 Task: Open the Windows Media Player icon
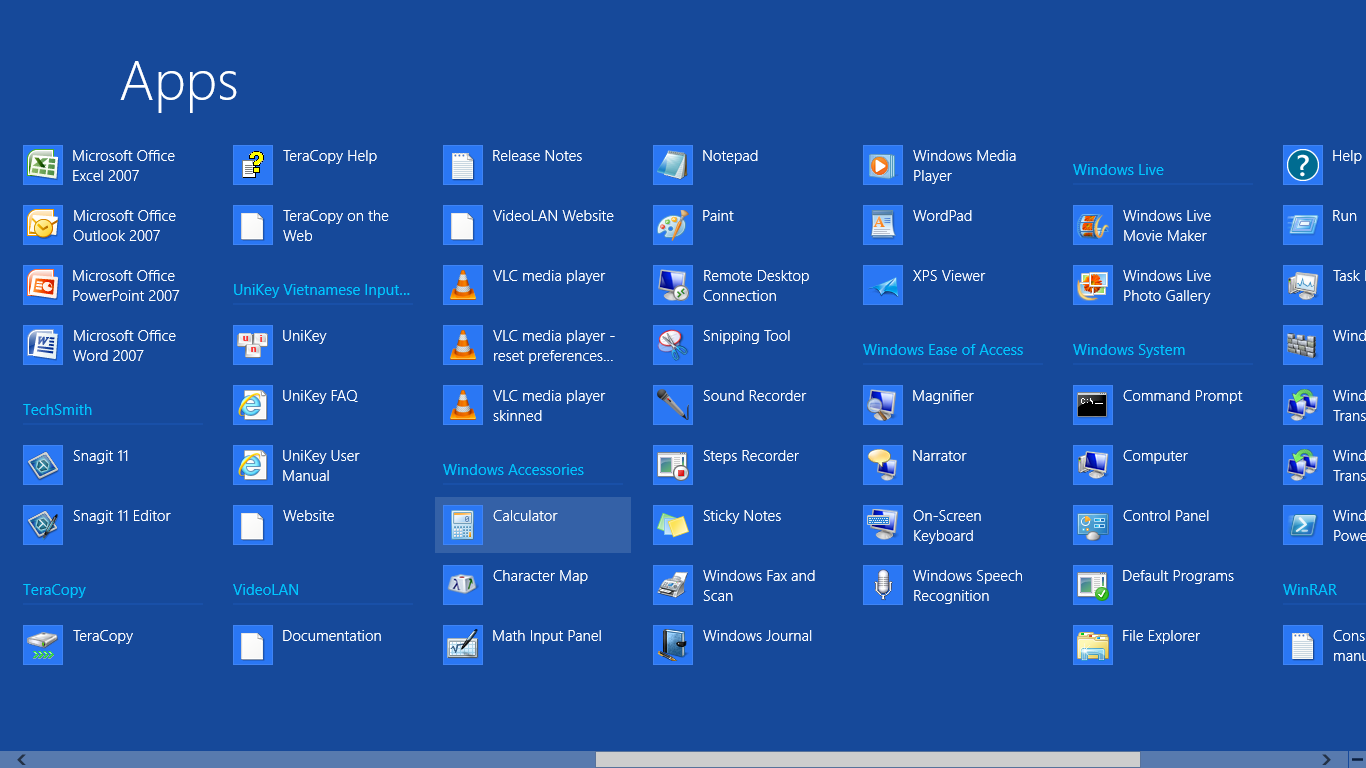883,165
